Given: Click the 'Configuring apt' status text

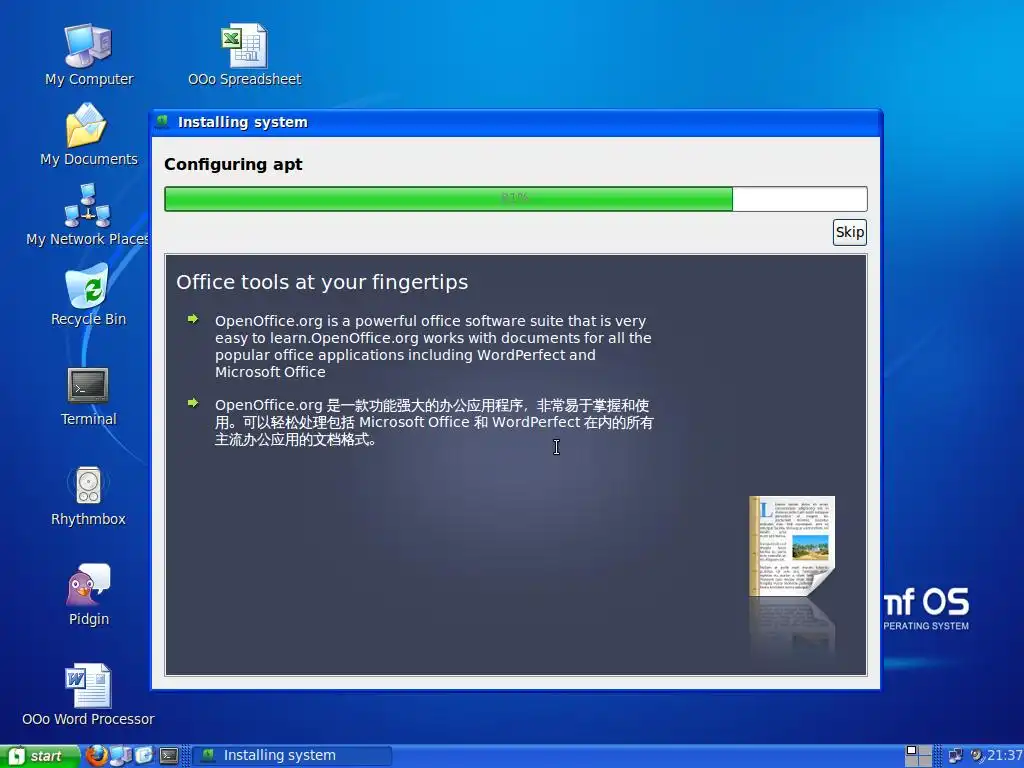Looking at the screenshot, I should point(233,164).
